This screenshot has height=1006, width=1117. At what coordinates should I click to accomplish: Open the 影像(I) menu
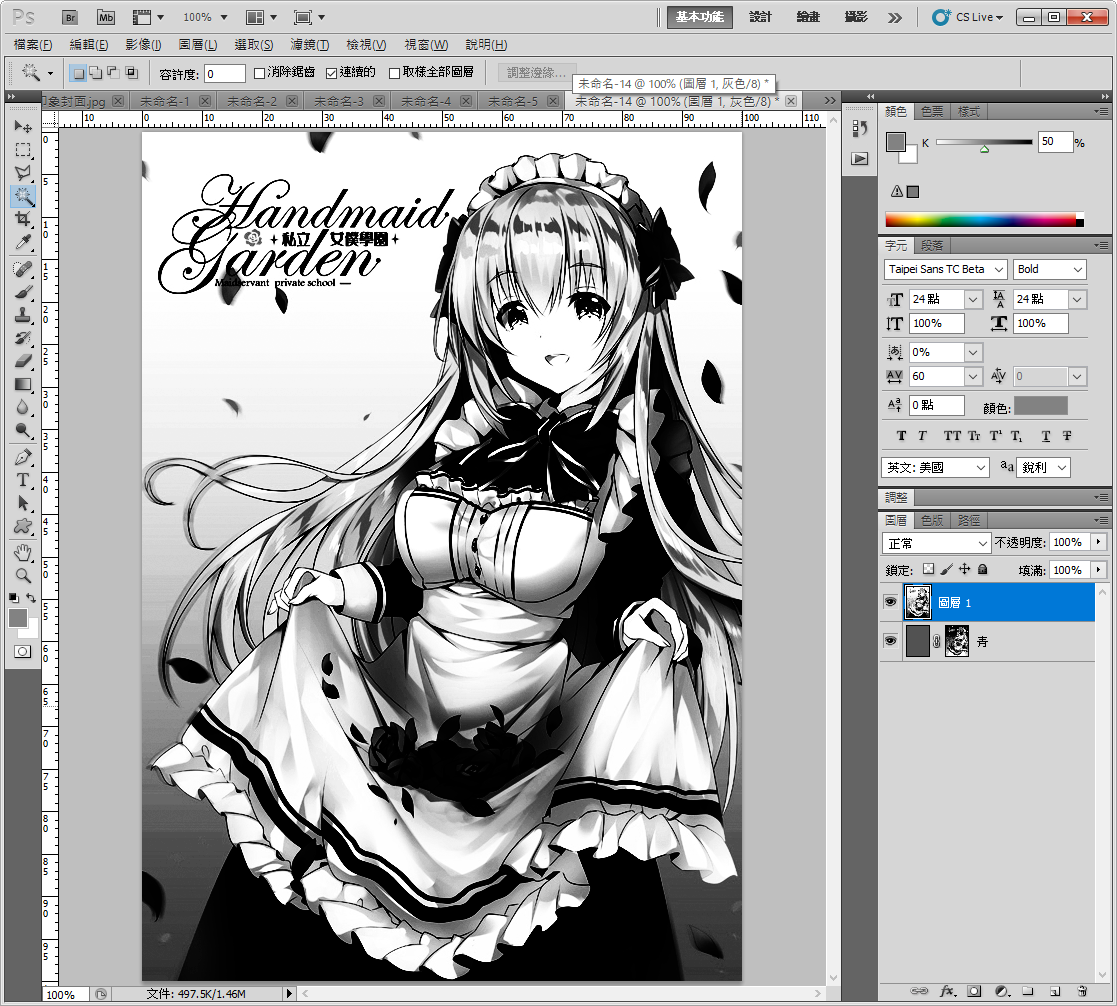(x=143, y=45)
